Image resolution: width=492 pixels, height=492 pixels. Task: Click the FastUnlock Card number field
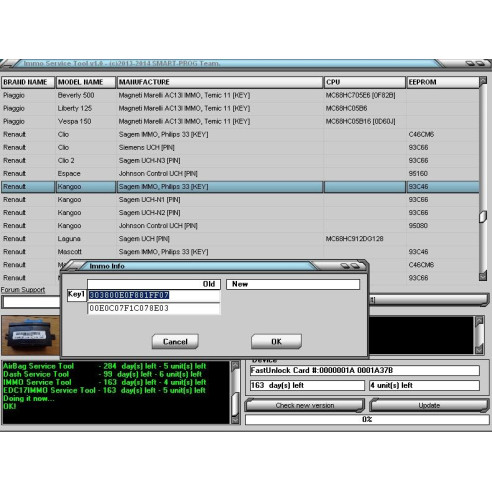[365, 370]
